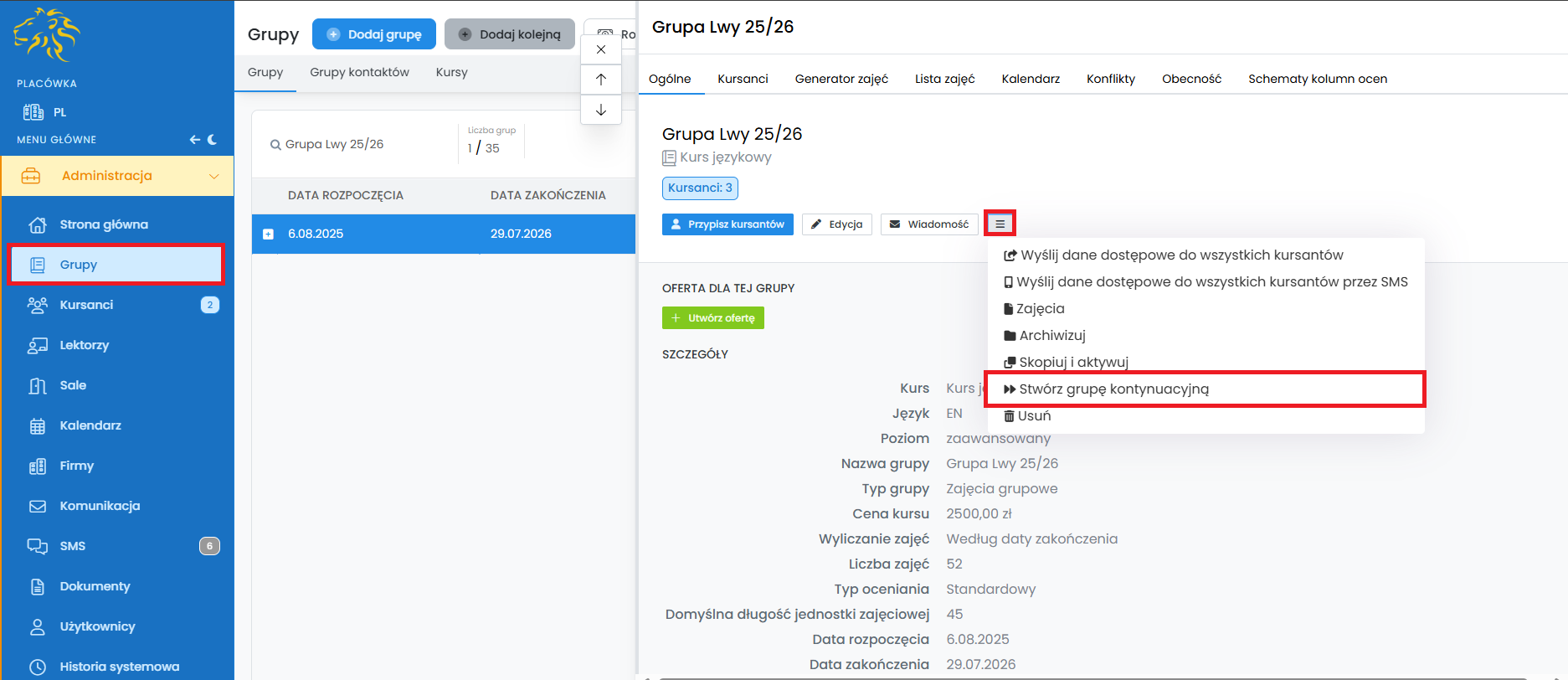The height and width of the screenshot is (680, 1568).
Task: Click the Przypisz kursantów button
Action: pos(727,224)
